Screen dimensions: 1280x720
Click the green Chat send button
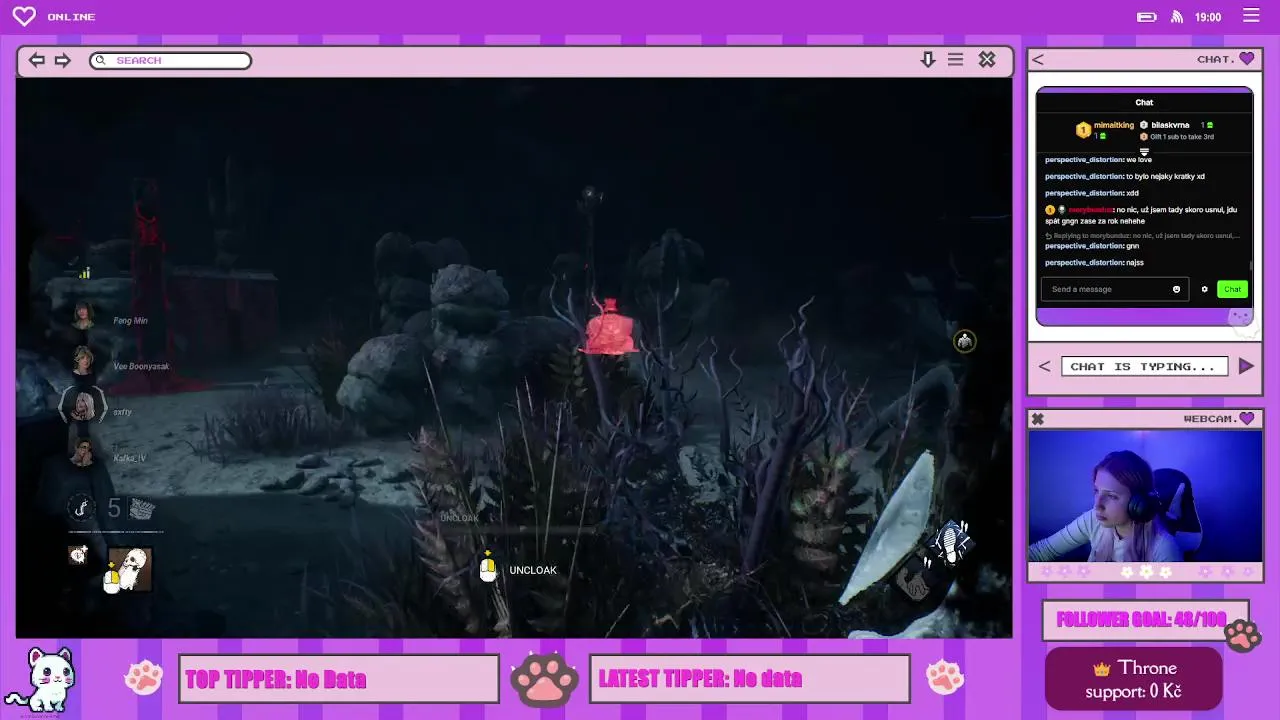pyautogui.click(x=1232, y=289)
